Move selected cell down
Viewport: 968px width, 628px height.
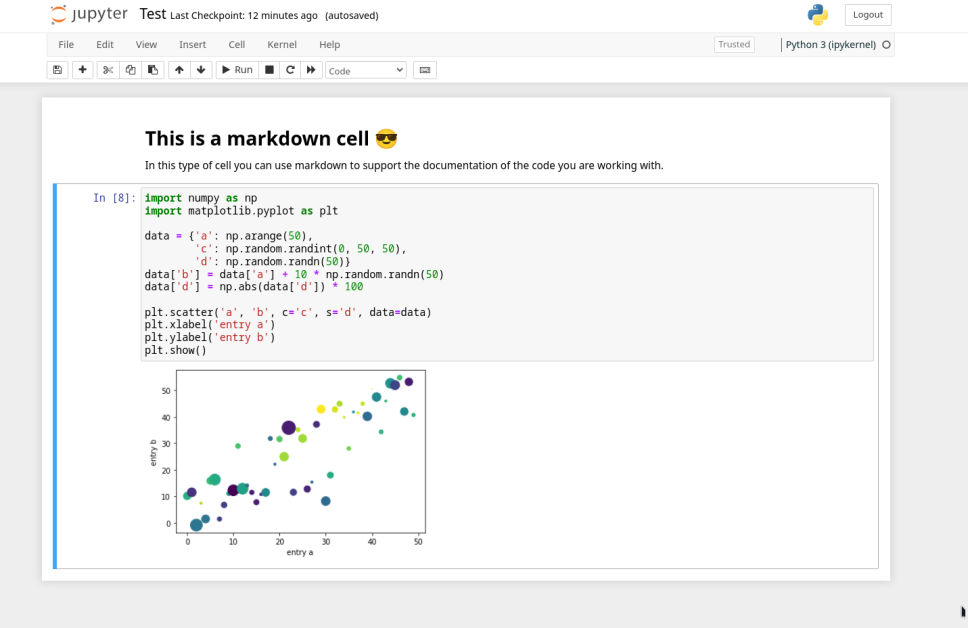pyautogui.click(x=201, y=70)
